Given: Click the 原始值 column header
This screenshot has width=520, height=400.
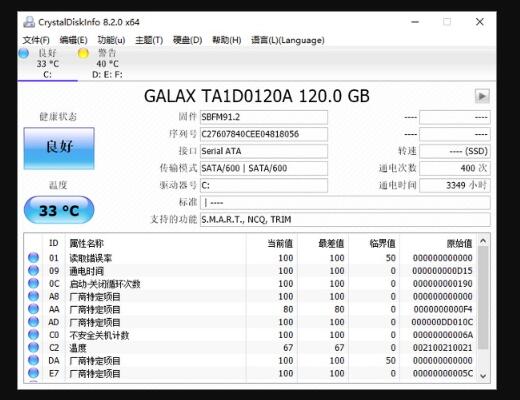Looking at the screenshot, I should click(459, 243).
